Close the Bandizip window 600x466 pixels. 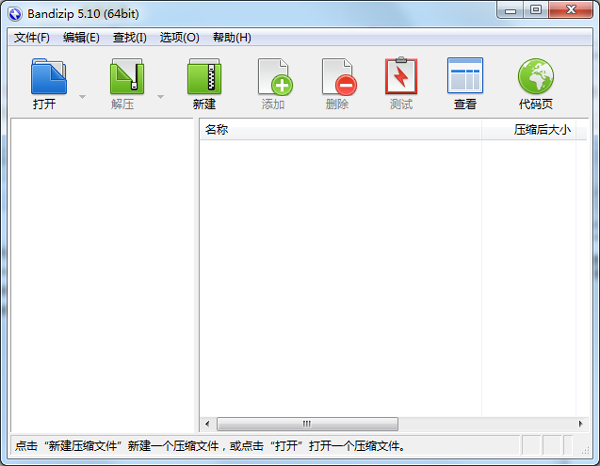pos(571,10)
